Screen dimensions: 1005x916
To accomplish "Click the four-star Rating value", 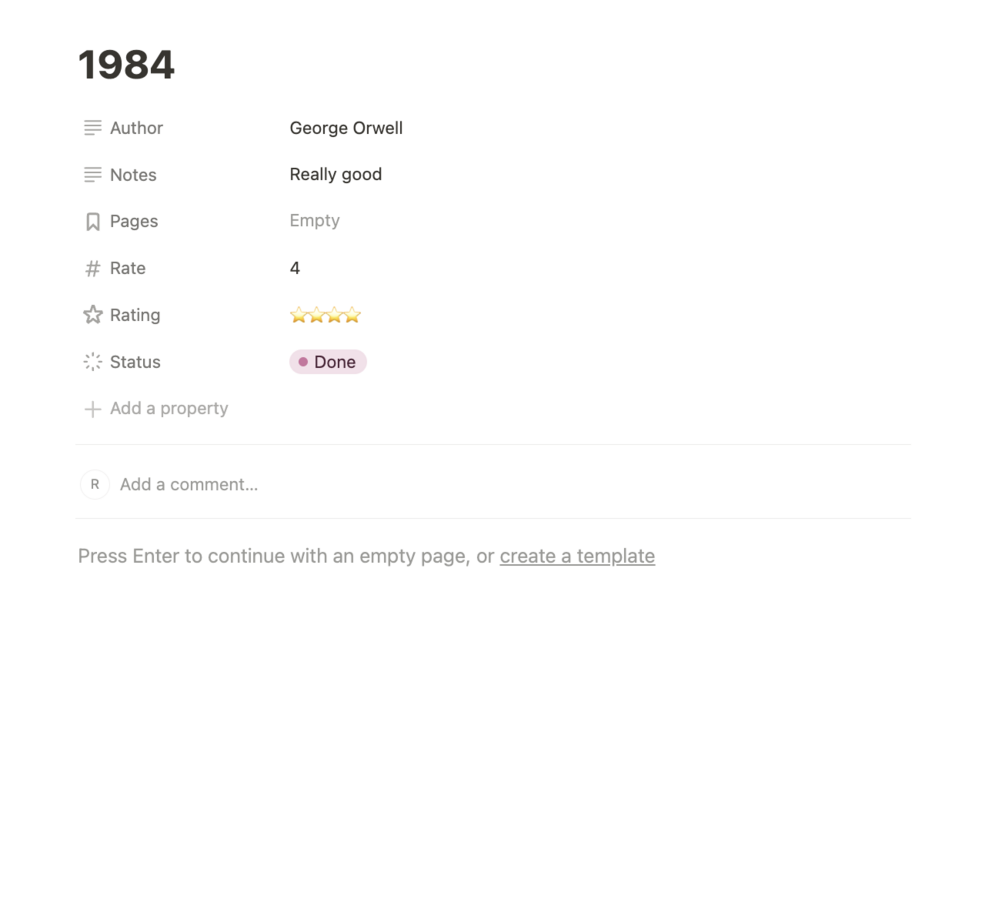I will (x=325, y=316).
